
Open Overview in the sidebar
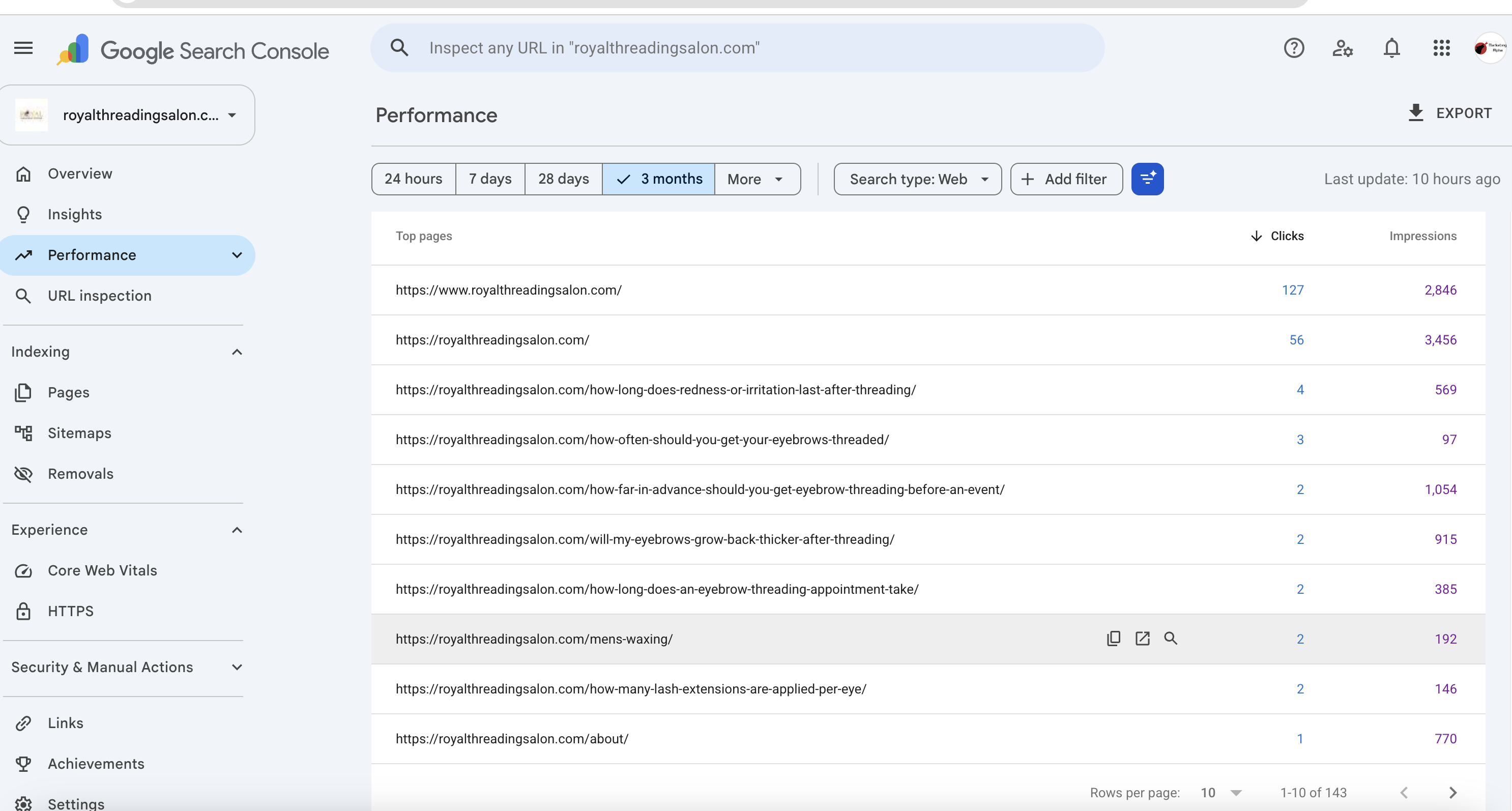coord(127,173)
